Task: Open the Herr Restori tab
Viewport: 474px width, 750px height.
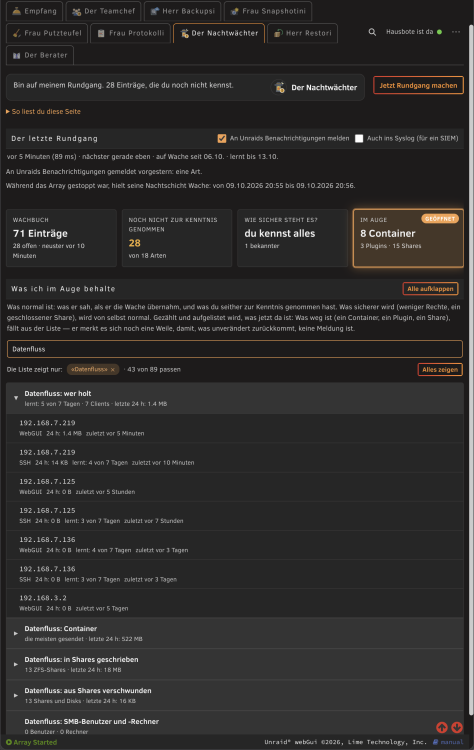Action: (302, 33)
